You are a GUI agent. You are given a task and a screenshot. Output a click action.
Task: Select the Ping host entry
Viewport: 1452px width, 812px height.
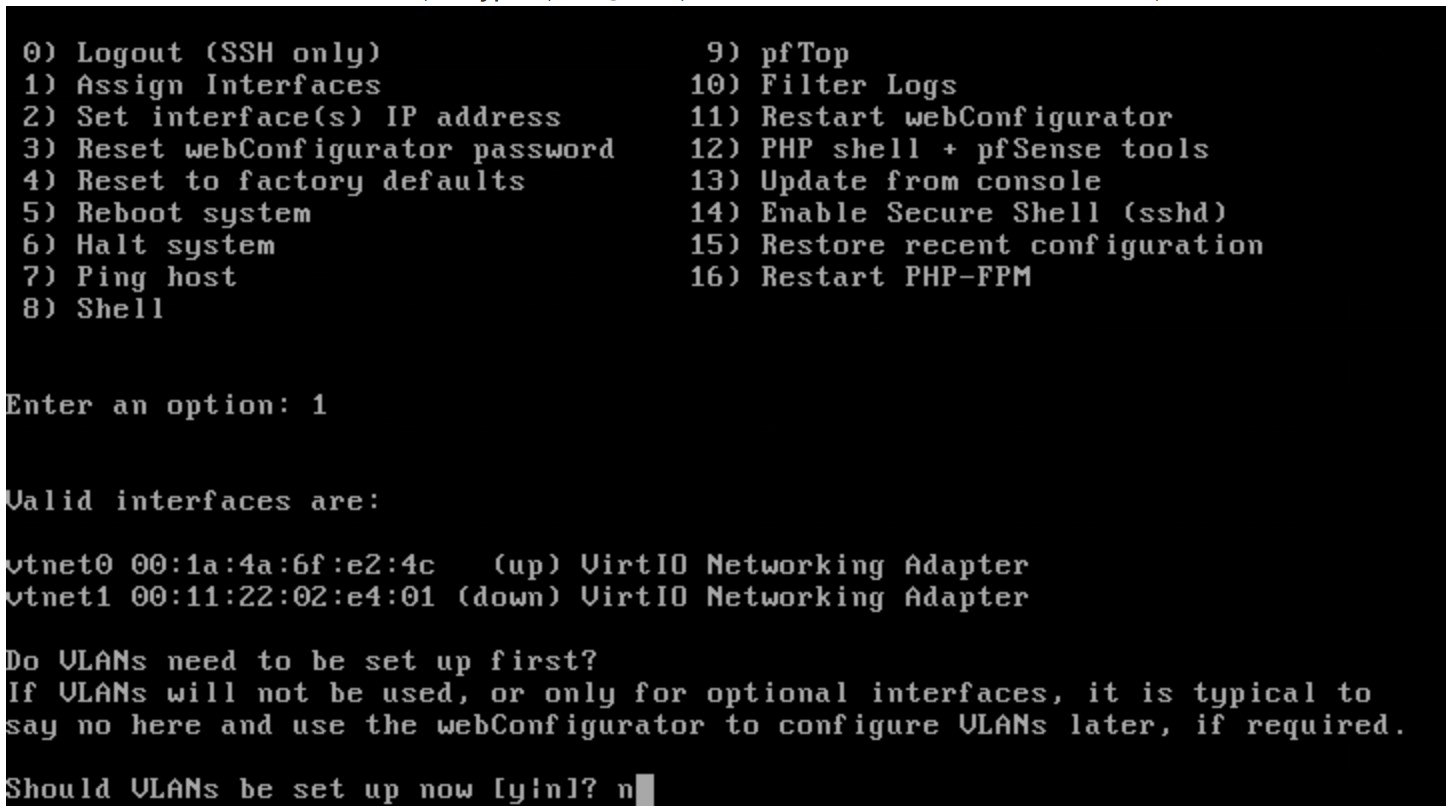coord(130,277)
